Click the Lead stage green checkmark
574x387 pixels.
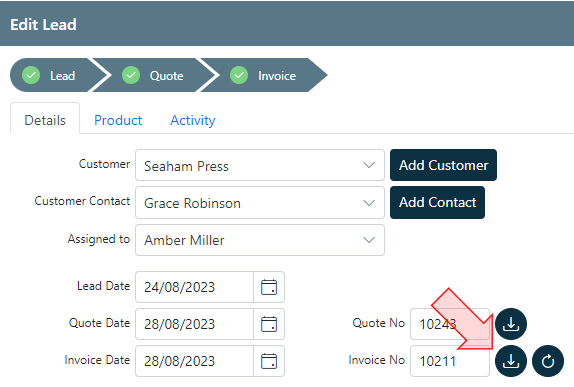[x=31, y=75]
